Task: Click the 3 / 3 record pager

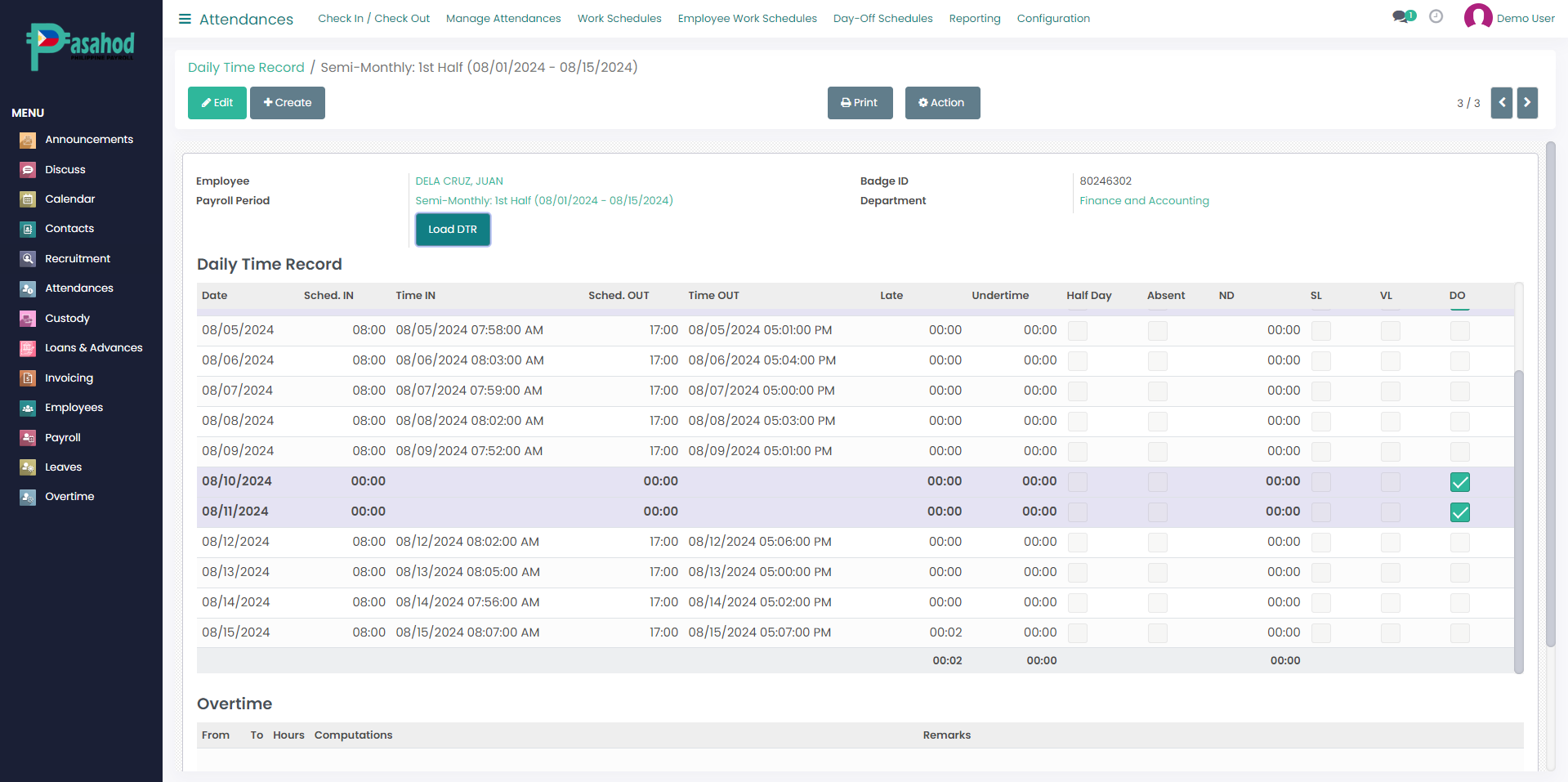Action: 1468,103
